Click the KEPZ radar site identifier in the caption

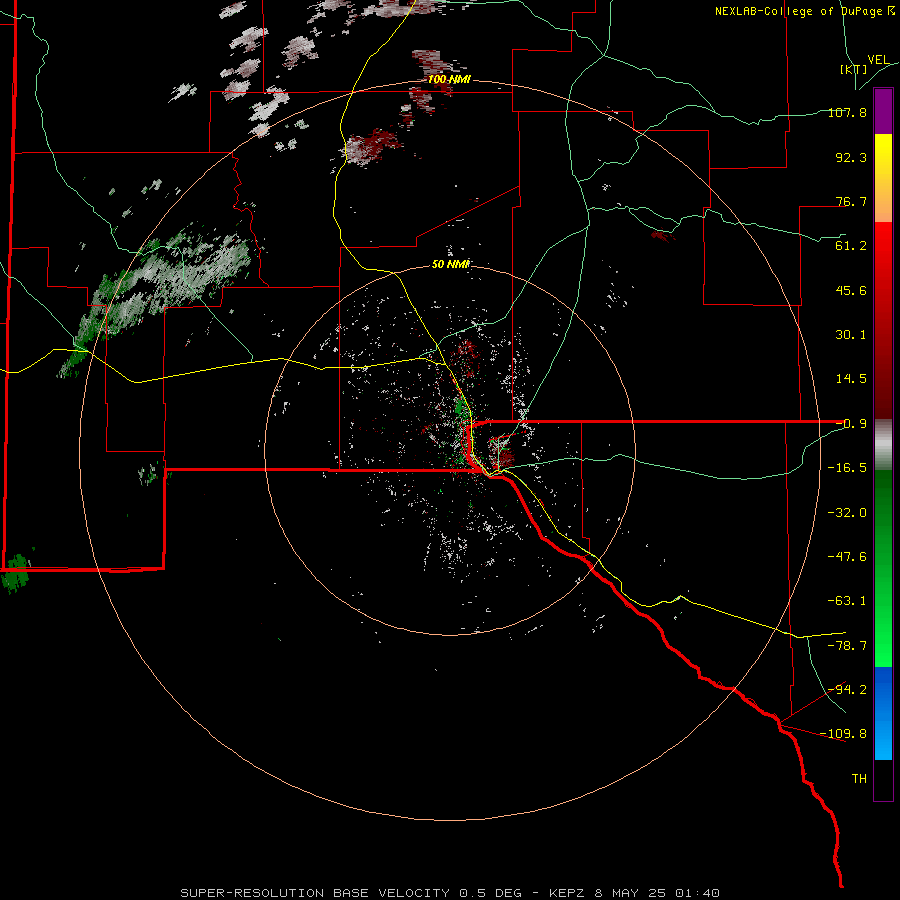coord(567,893)
